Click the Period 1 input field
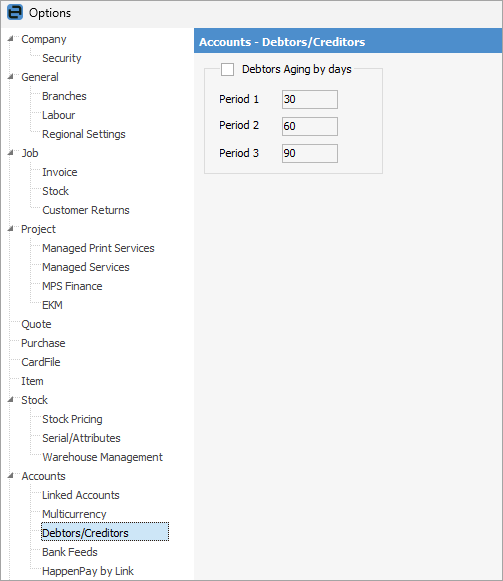The height and width of the screenshot is (581, 503). coord(310,99)
